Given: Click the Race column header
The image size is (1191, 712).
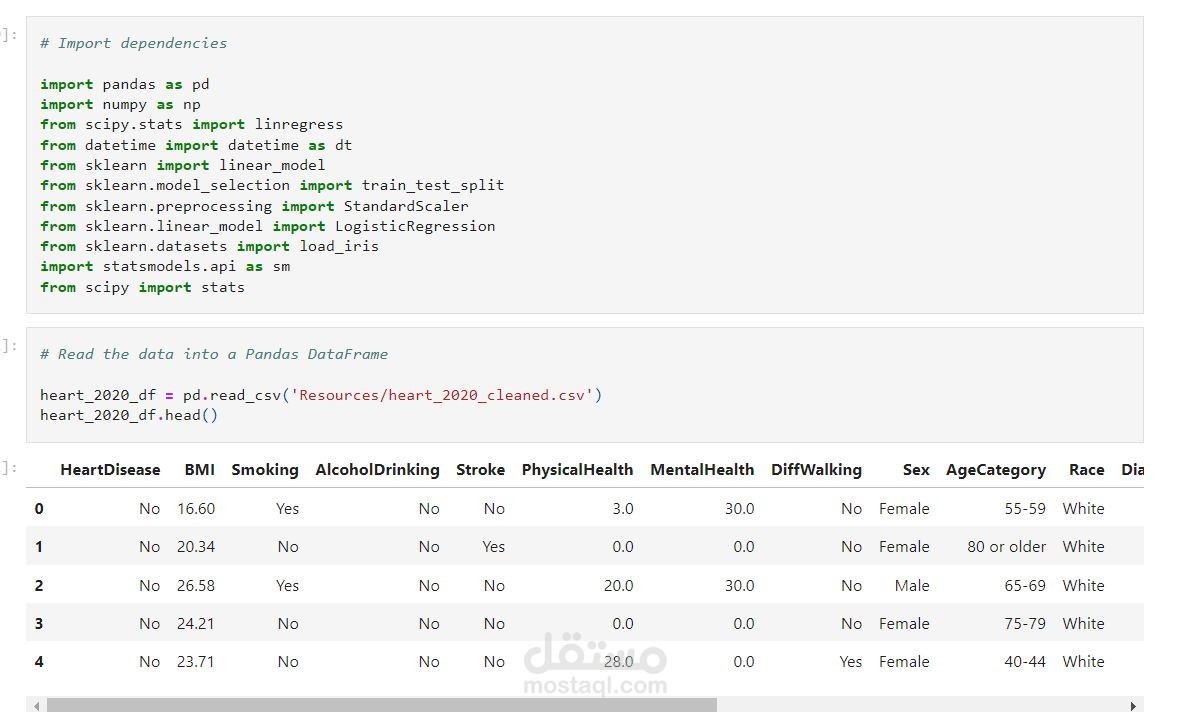Looking at the screenshot, I should 1087,470.
